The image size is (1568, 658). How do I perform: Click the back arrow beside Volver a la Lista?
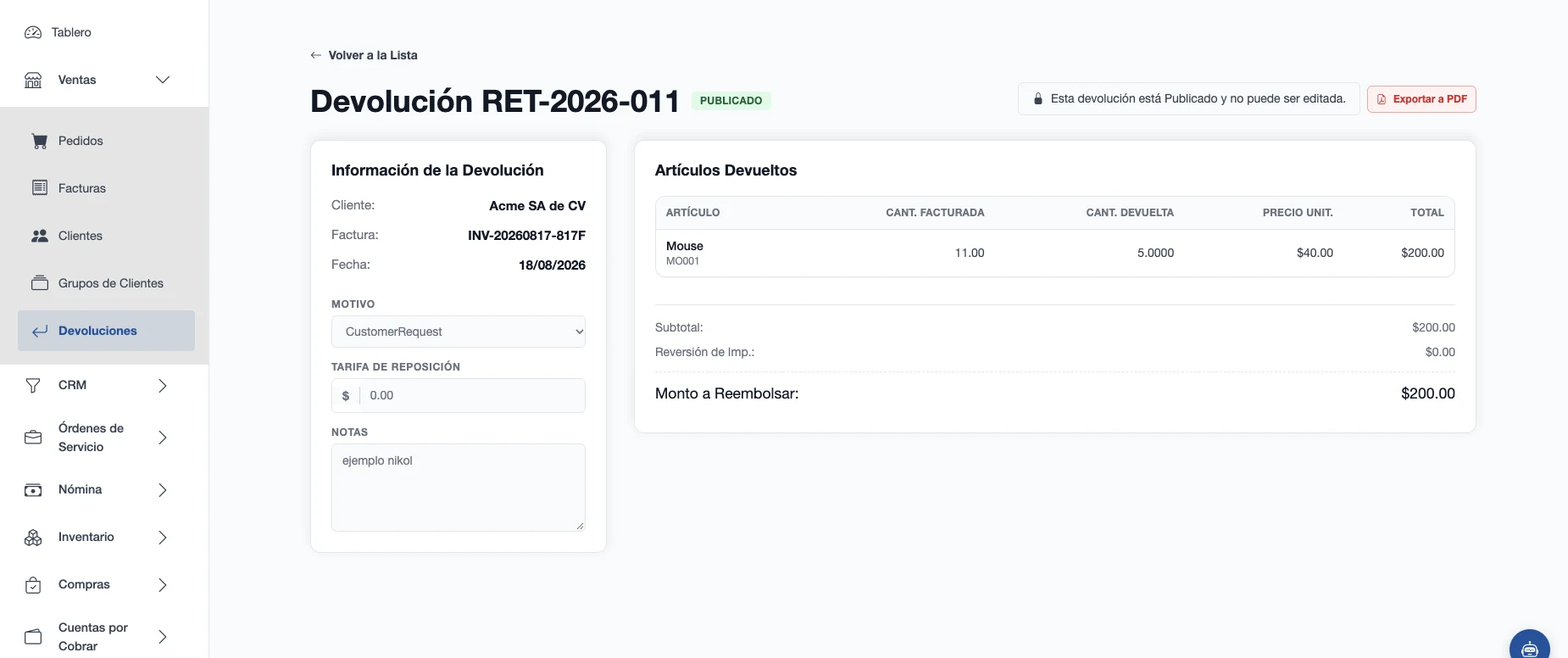[316, 55]
